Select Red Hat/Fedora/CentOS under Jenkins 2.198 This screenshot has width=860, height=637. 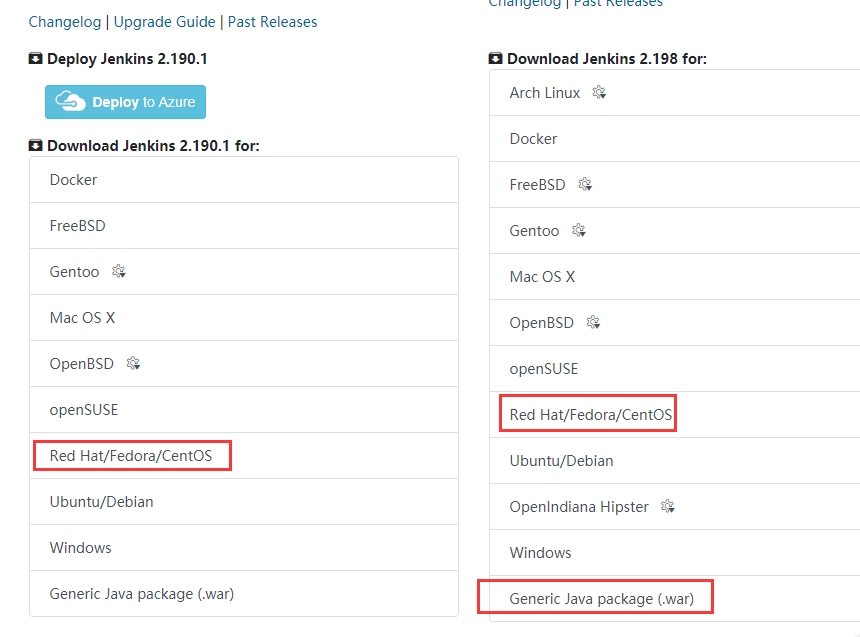[x=675, y=415]
